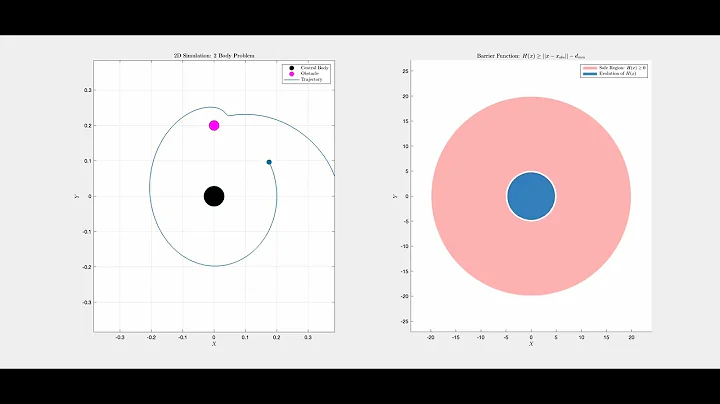Viewport: 720px width, 404px height.
Task: Click the magenta dot swatch in the left legend
Action: click(292, 73)
